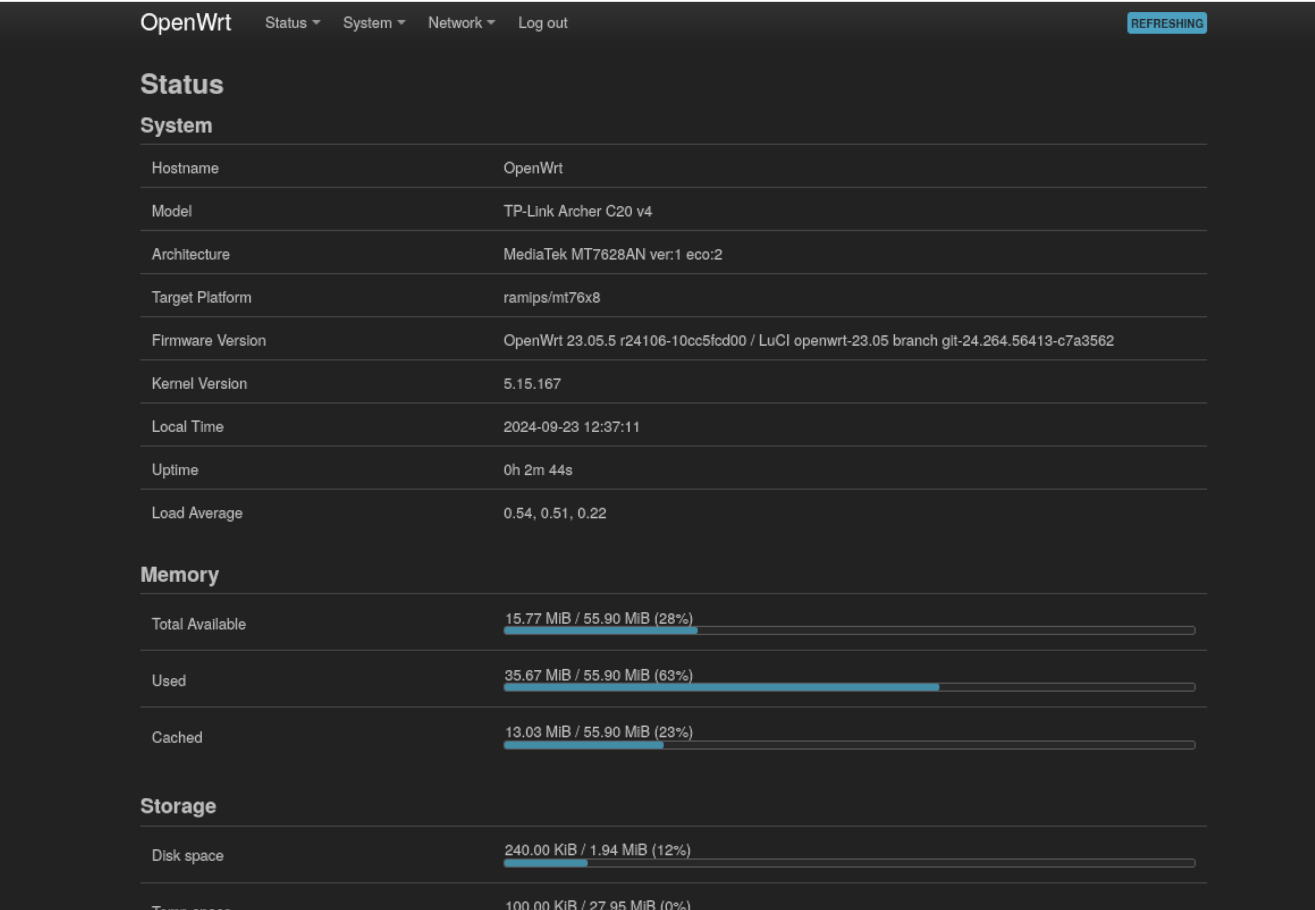Click the Firmware Version row label
This screenshot has height=910, width=1315.
click(x=209, y=341)
